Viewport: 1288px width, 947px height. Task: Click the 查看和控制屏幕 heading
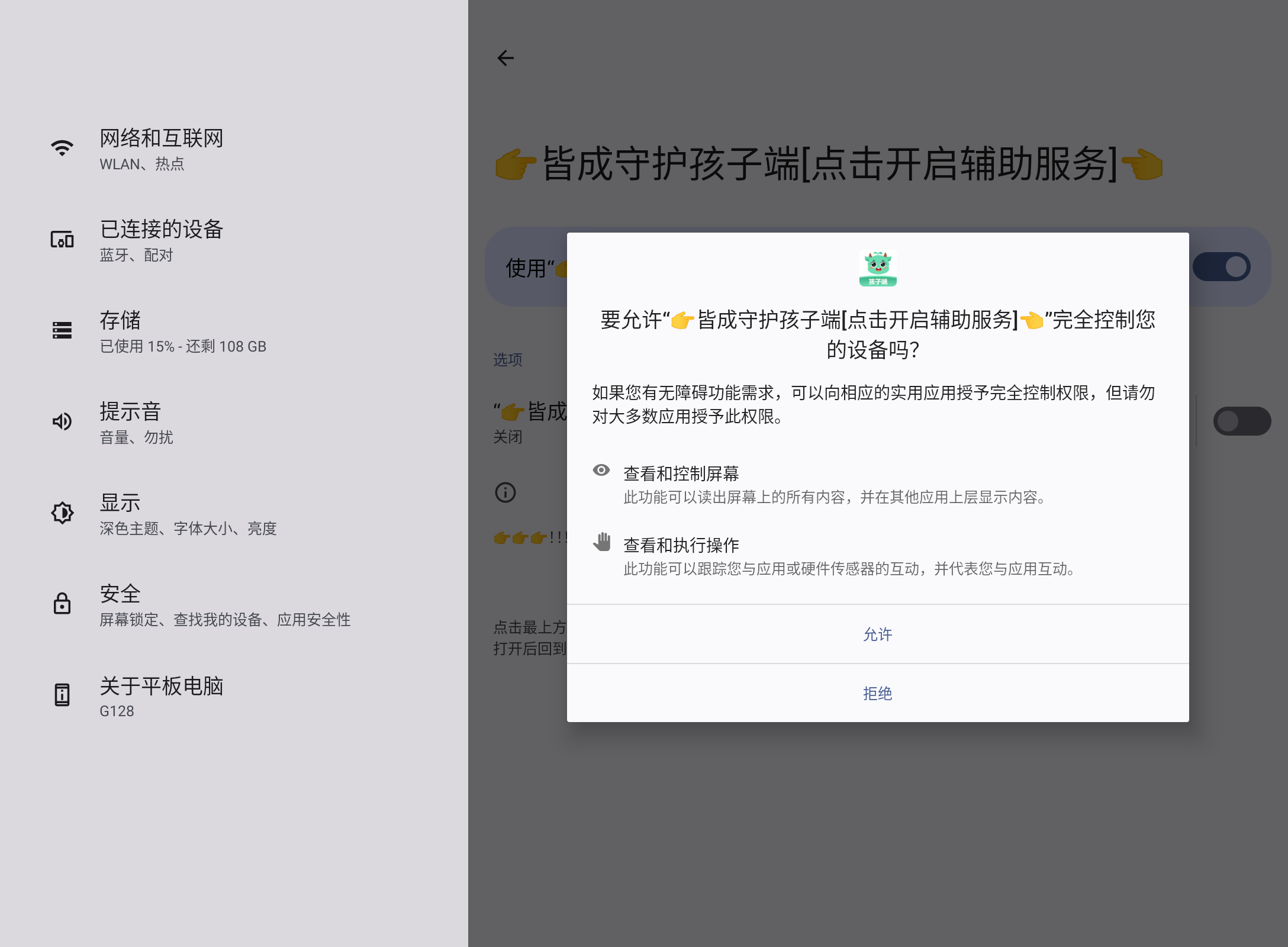point(681,474)
